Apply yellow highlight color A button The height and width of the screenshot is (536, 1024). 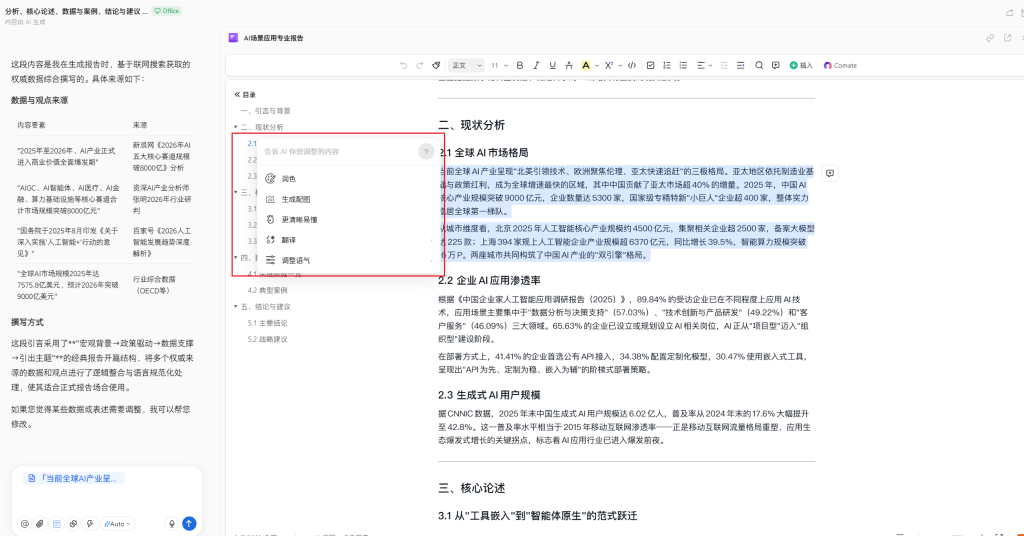click(586, 65)
